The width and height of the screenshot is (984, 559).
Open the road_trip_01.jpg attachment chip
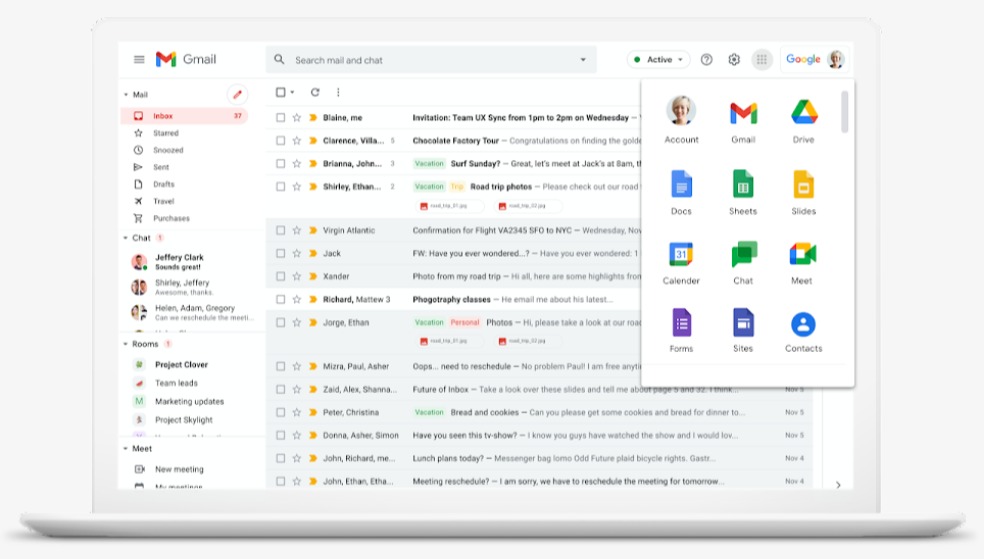450,206
